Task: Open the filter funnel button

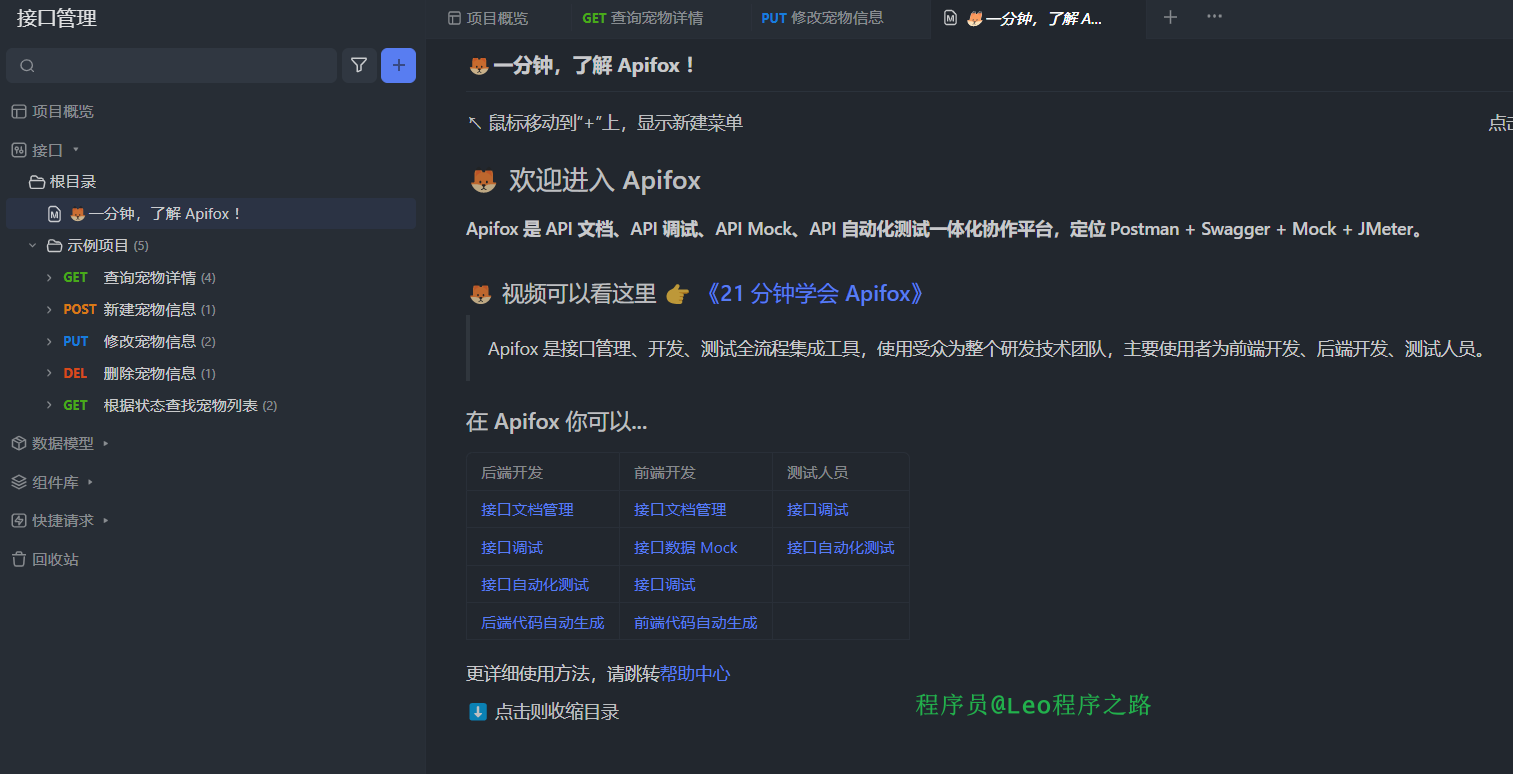Action: point(359,66)
